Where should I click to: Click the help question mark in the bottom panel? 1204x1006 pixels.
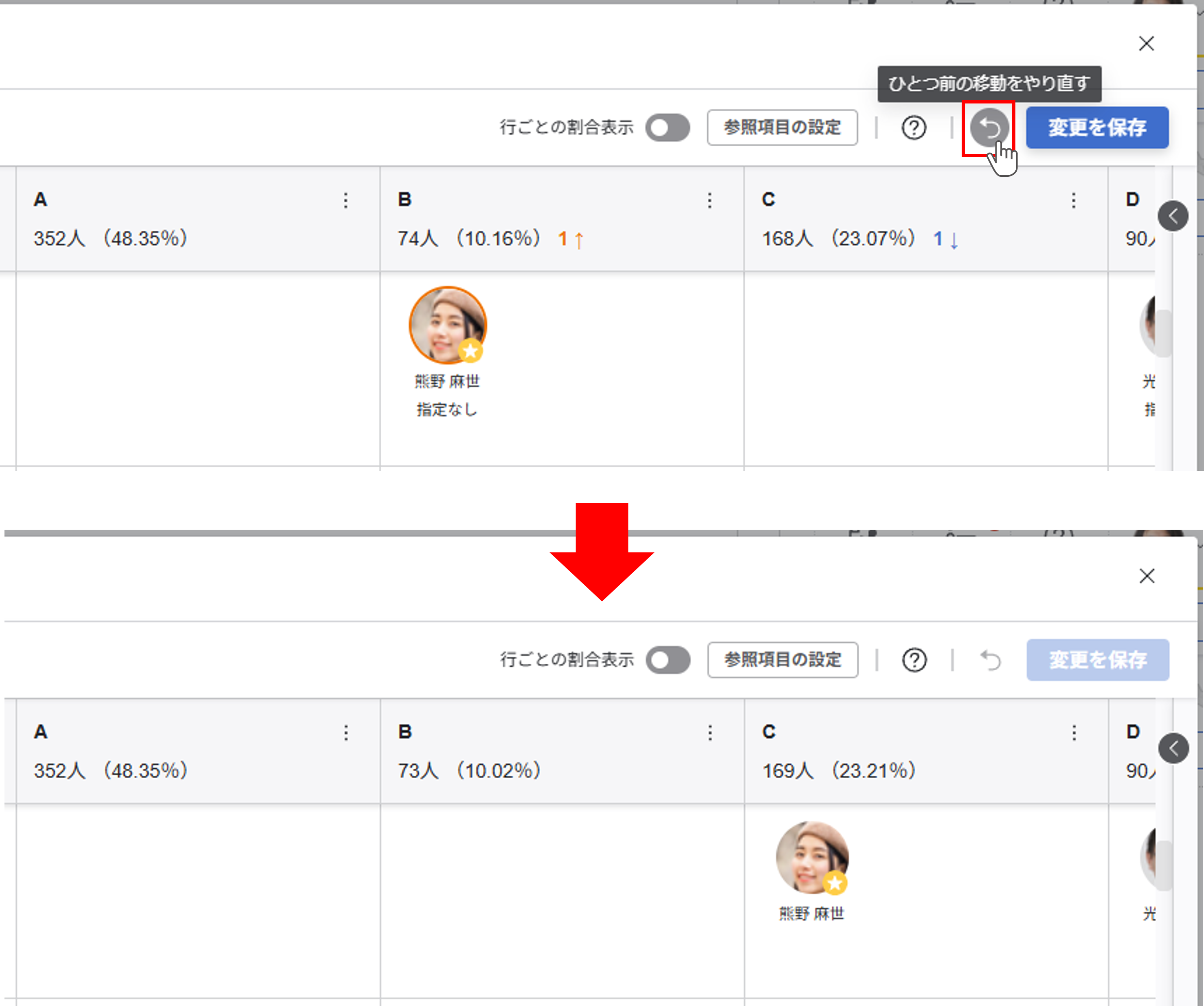(x=914, y=660)
